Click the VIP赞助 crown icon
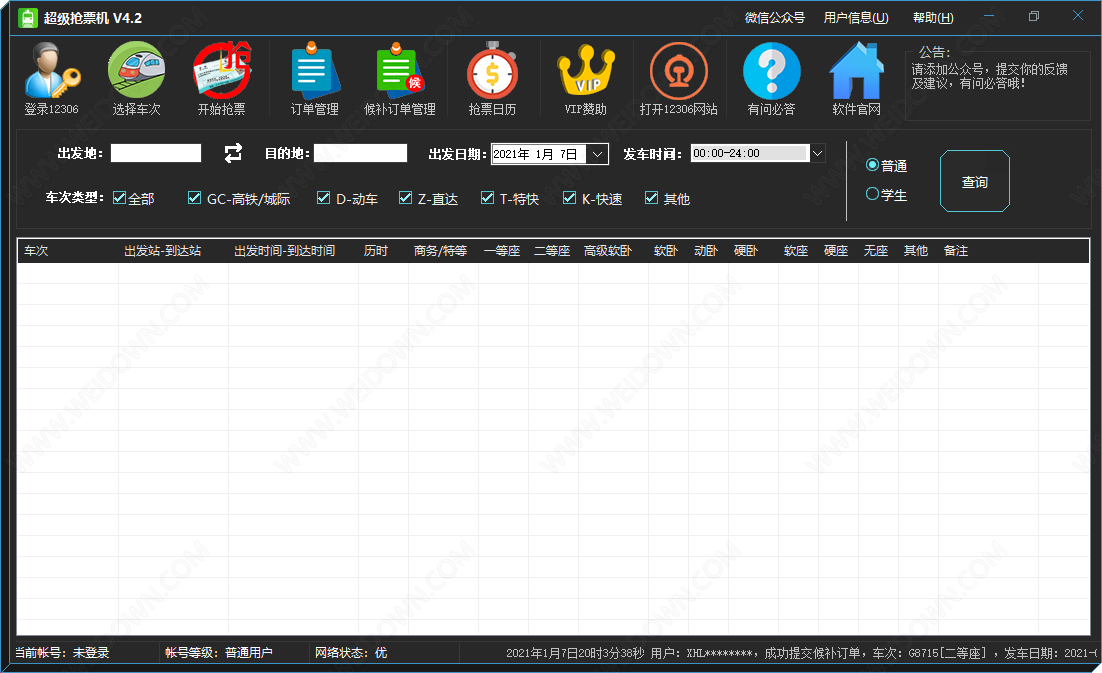Viewport: 1102px width, 673px height. point(585,79)
